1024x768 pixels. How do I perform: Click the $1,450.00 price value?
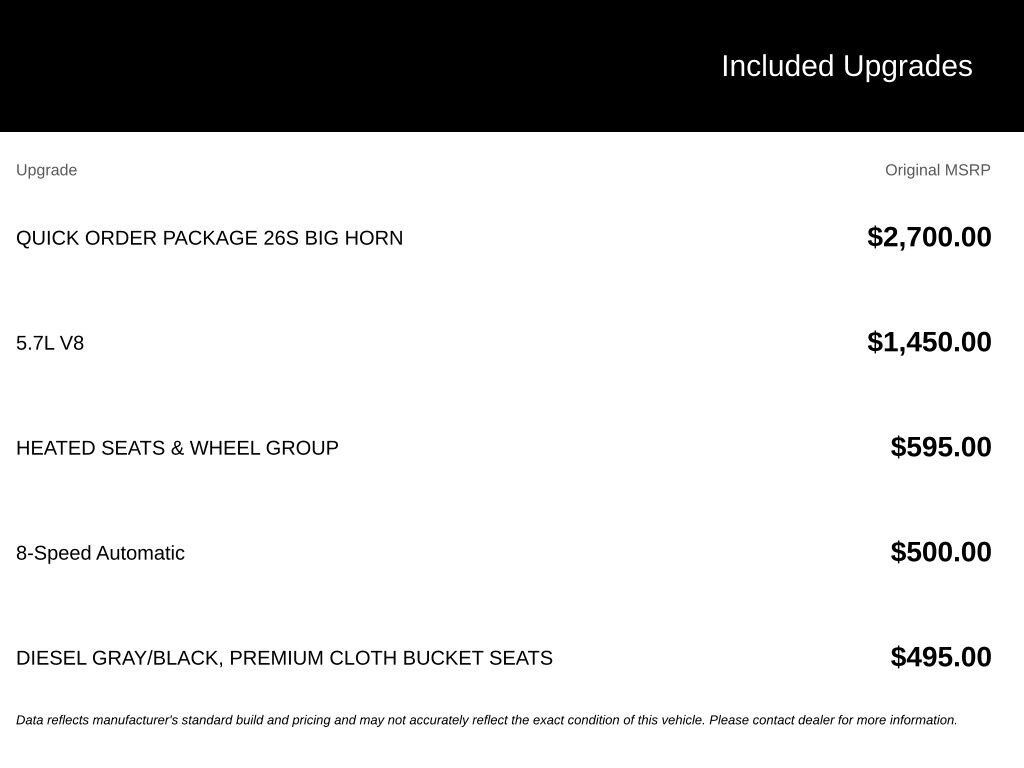point(929,342)
